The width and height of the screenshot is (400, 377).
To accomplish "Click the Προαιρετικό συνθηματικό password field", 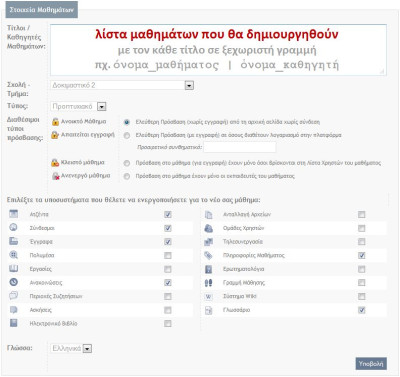I will coord(240,147).
